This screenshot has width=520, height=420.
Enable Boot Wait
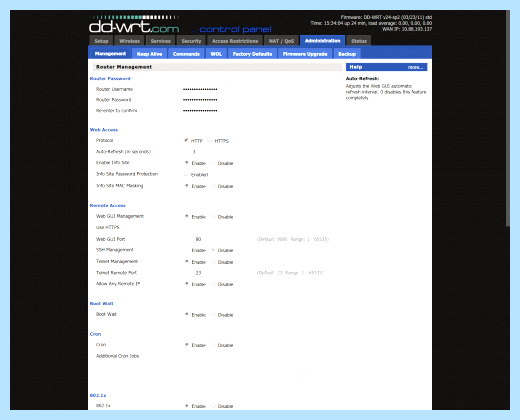187,314
